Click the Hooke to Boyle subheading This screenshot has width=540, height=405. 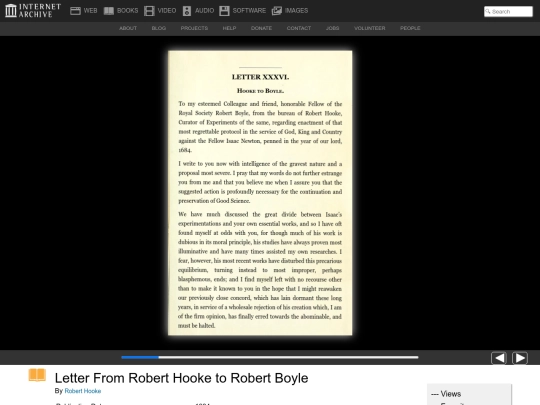[260, 91]
